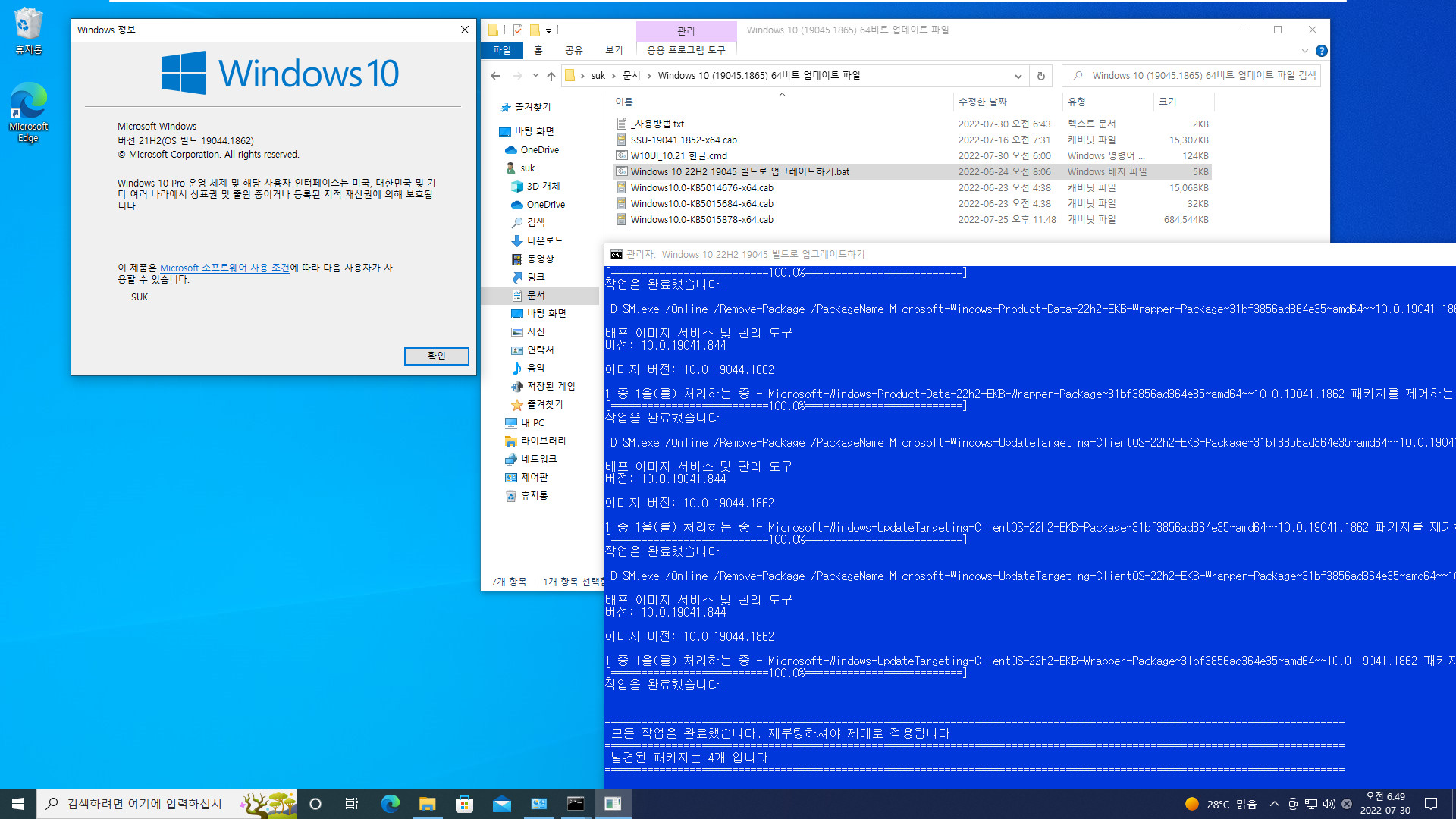Go back in Explorer navigation
Image resolution: width=1456 pixels, height=819 pixels.
pyautogui.click(x=495, y=76)
